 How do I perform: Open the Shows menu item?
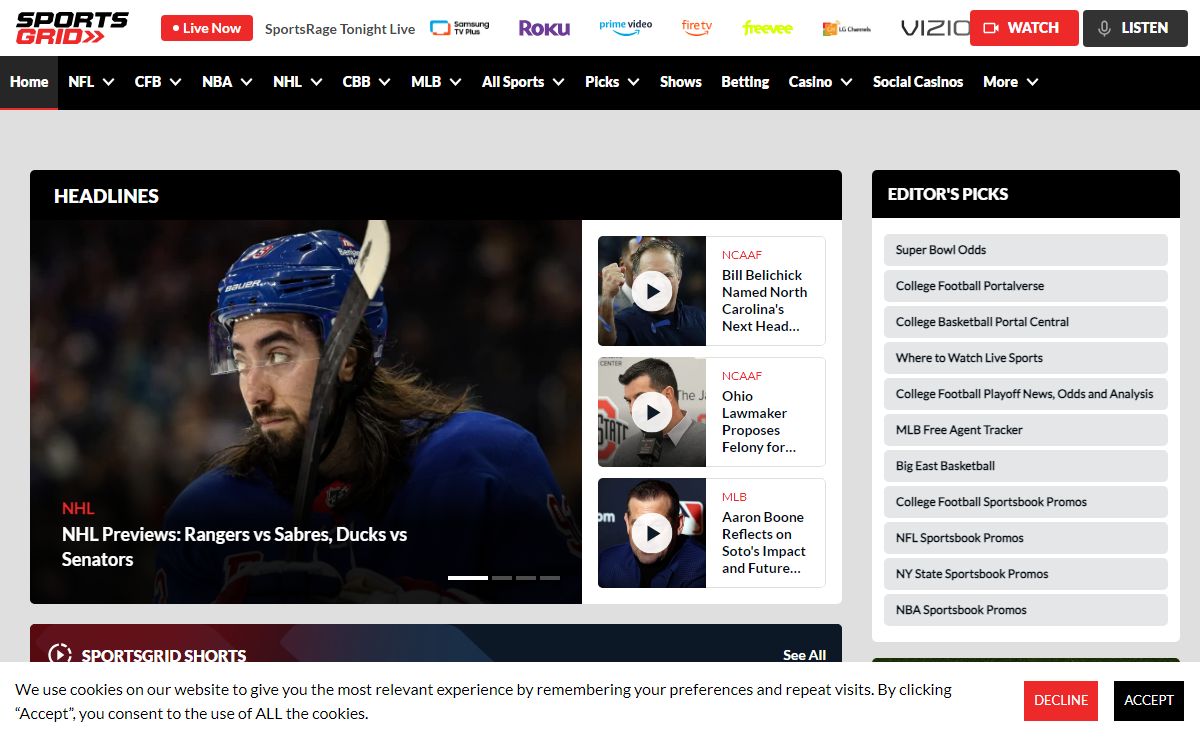click(681, 82)
